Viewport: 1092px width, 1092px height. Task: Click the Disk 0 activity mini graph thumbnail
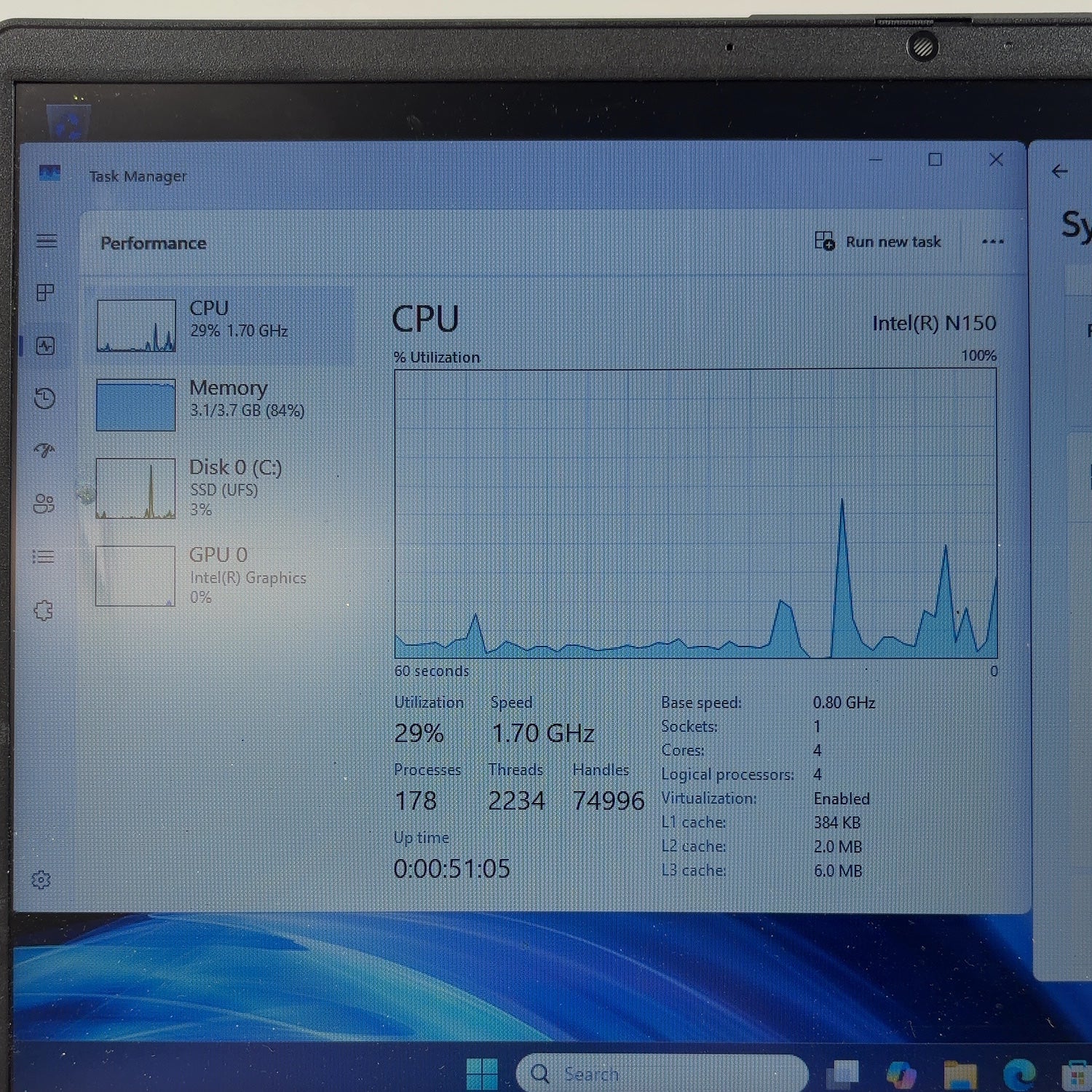point(136,488)
